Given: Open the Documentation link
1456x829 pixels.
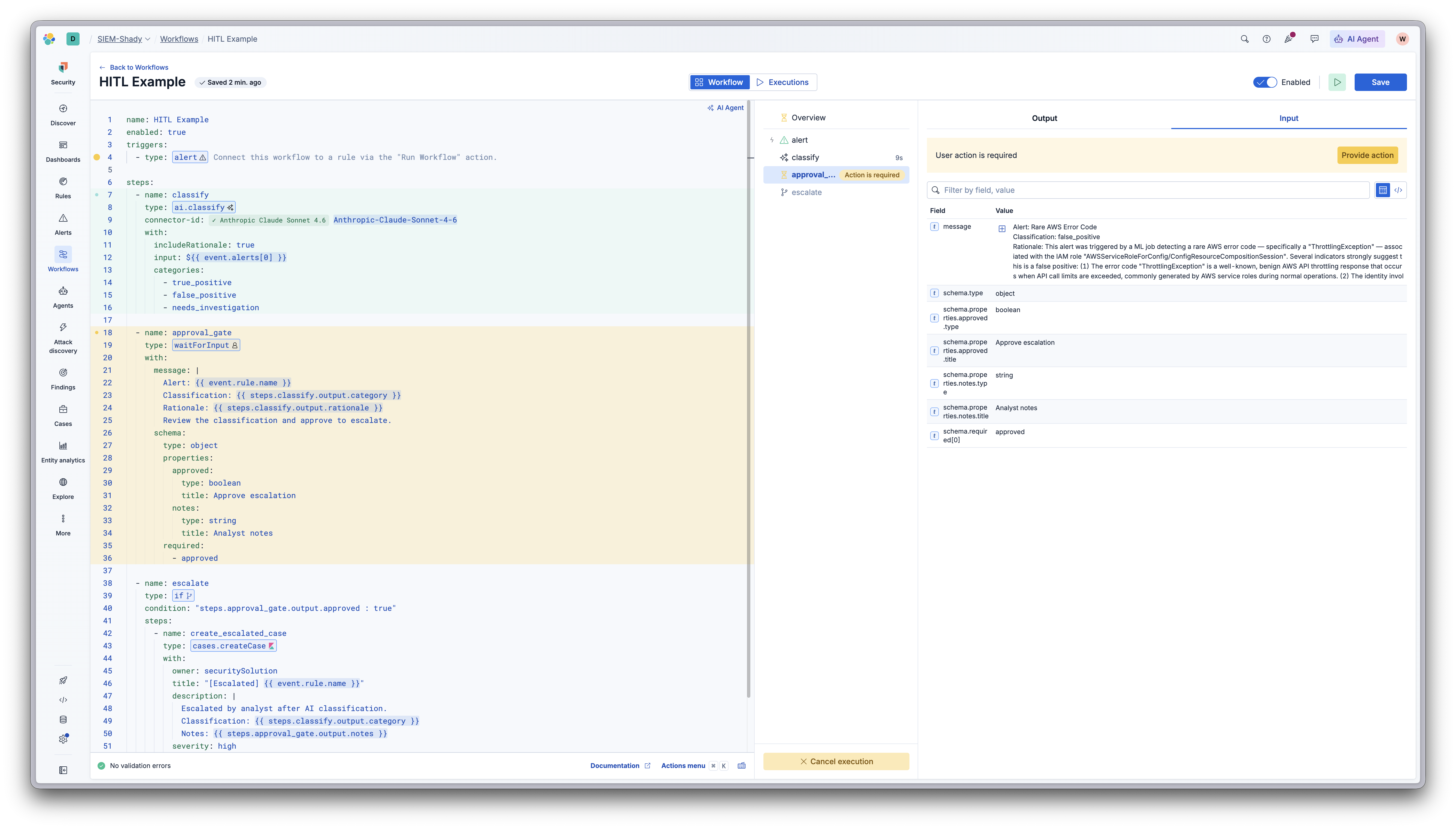Looking at the screenshot, I should pos(620,765).
